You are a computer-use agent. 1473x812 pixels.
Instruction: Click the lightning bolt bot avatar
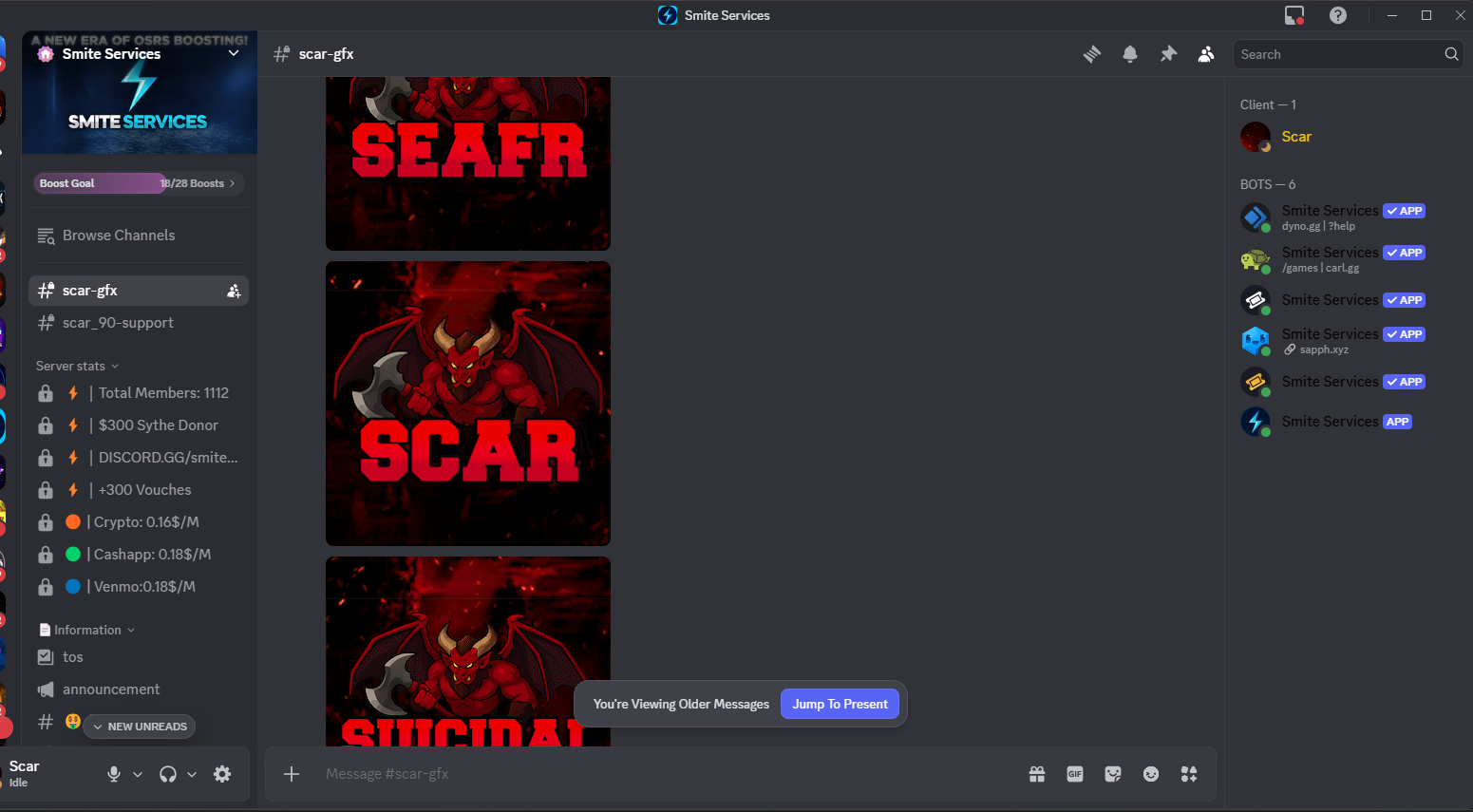[x=1256, y=422]
